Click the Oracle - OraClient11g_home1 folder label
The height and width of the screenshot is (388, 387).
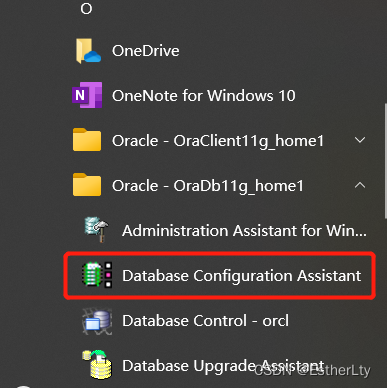[x=218, y=141]
